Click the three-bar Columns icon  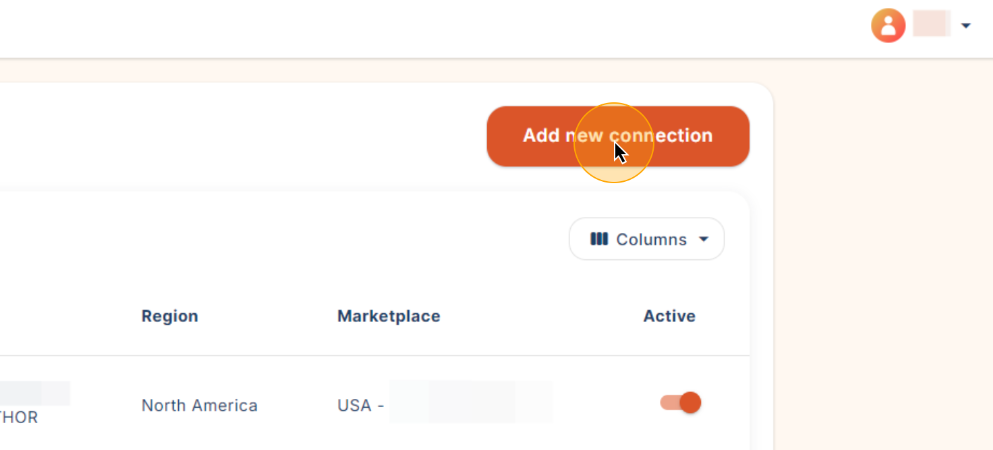(598, 239)
